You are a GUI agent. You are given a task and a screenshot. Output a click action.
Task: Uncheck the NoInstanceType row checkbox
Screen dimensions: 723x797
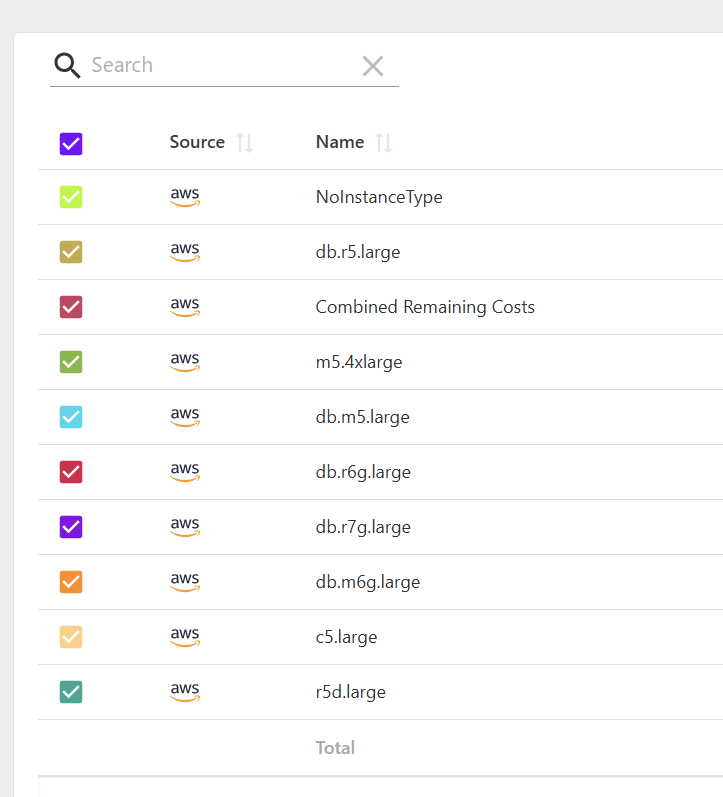[x=71, y=198]
